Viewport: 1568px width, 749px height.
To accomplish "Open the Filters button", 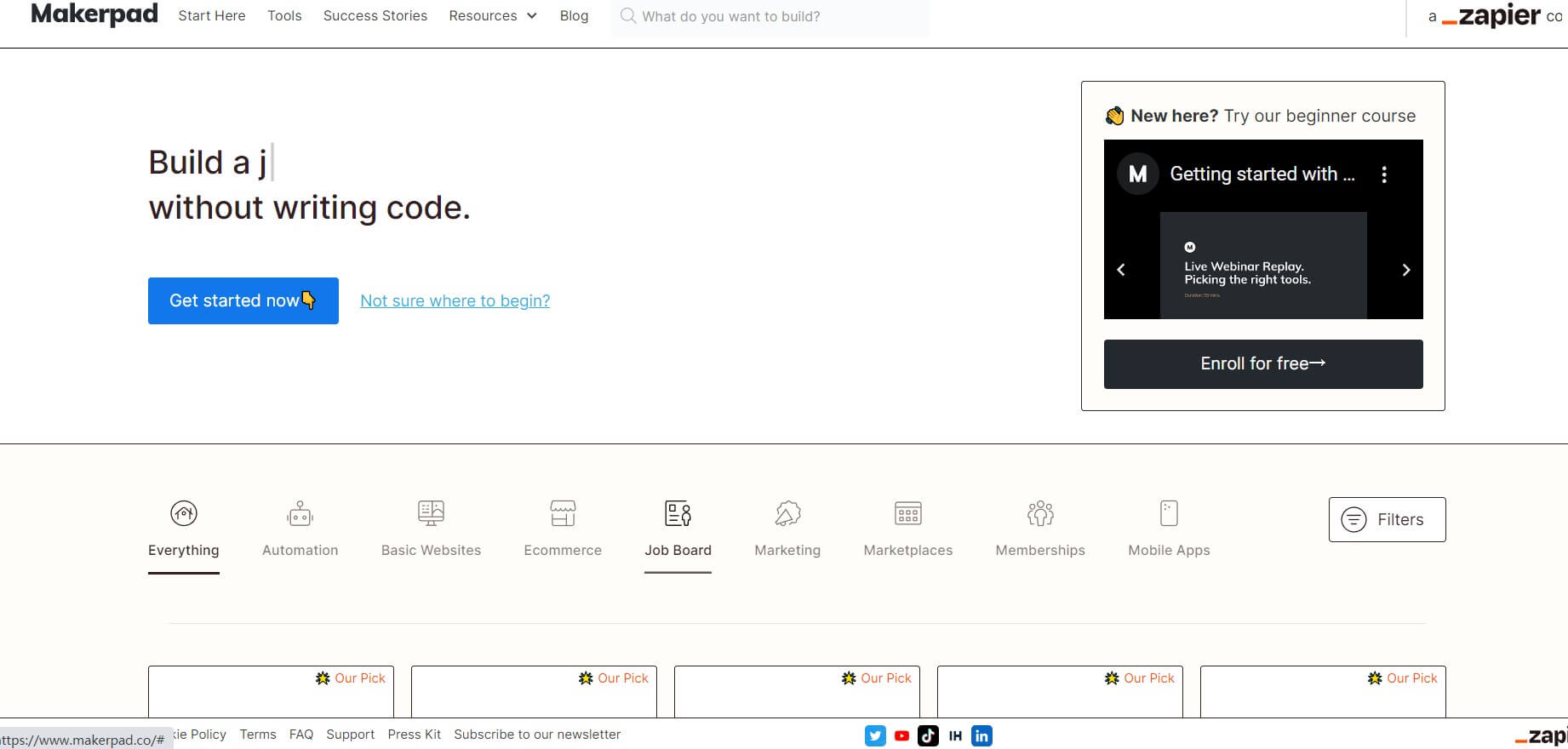I will click(x=1388, y=519).
